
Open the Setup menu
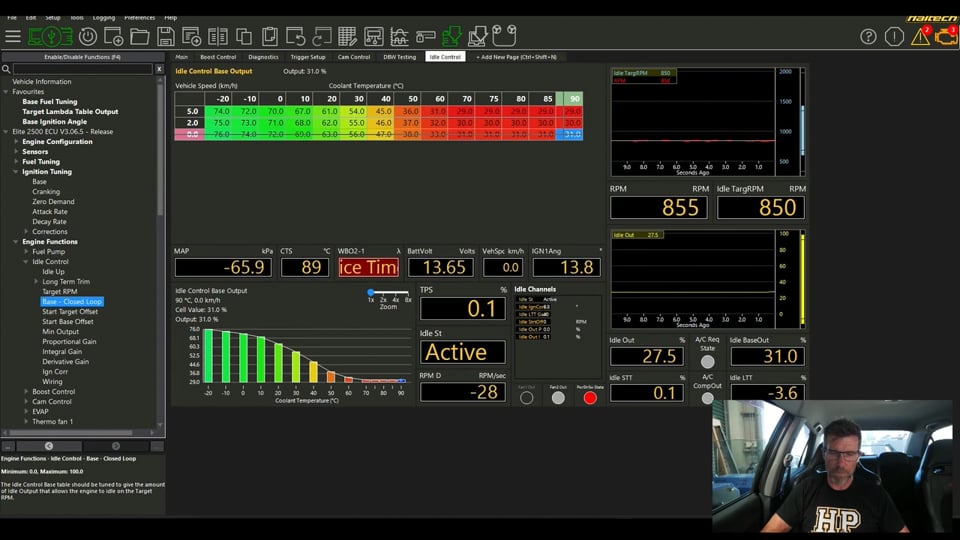pyautogui.click(x=53, y=18)
